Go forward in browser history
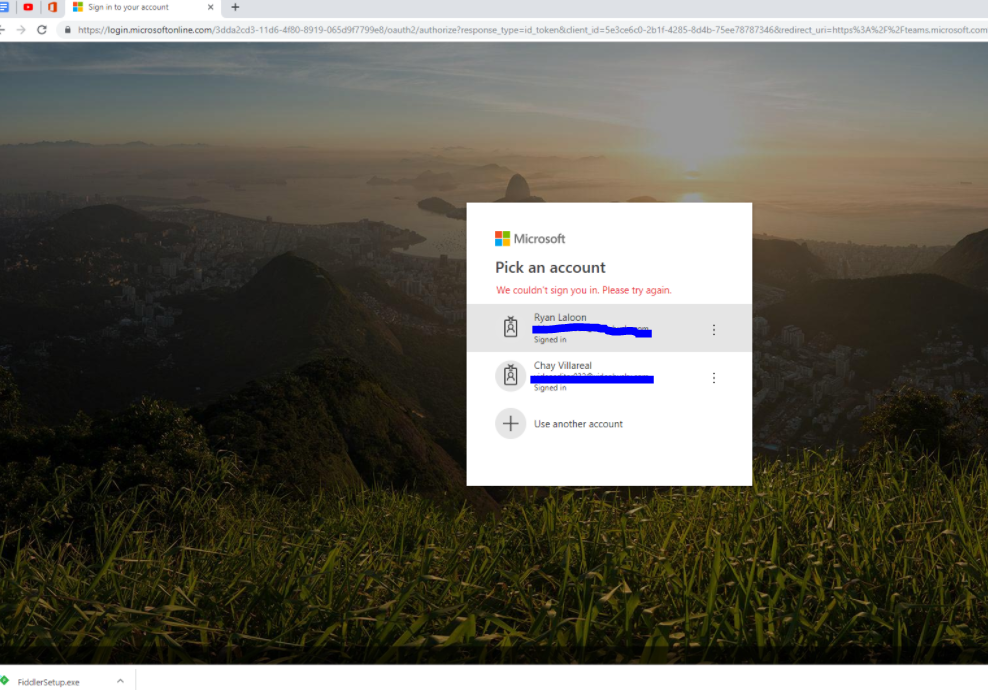988x690 pixels. [21, 30]
